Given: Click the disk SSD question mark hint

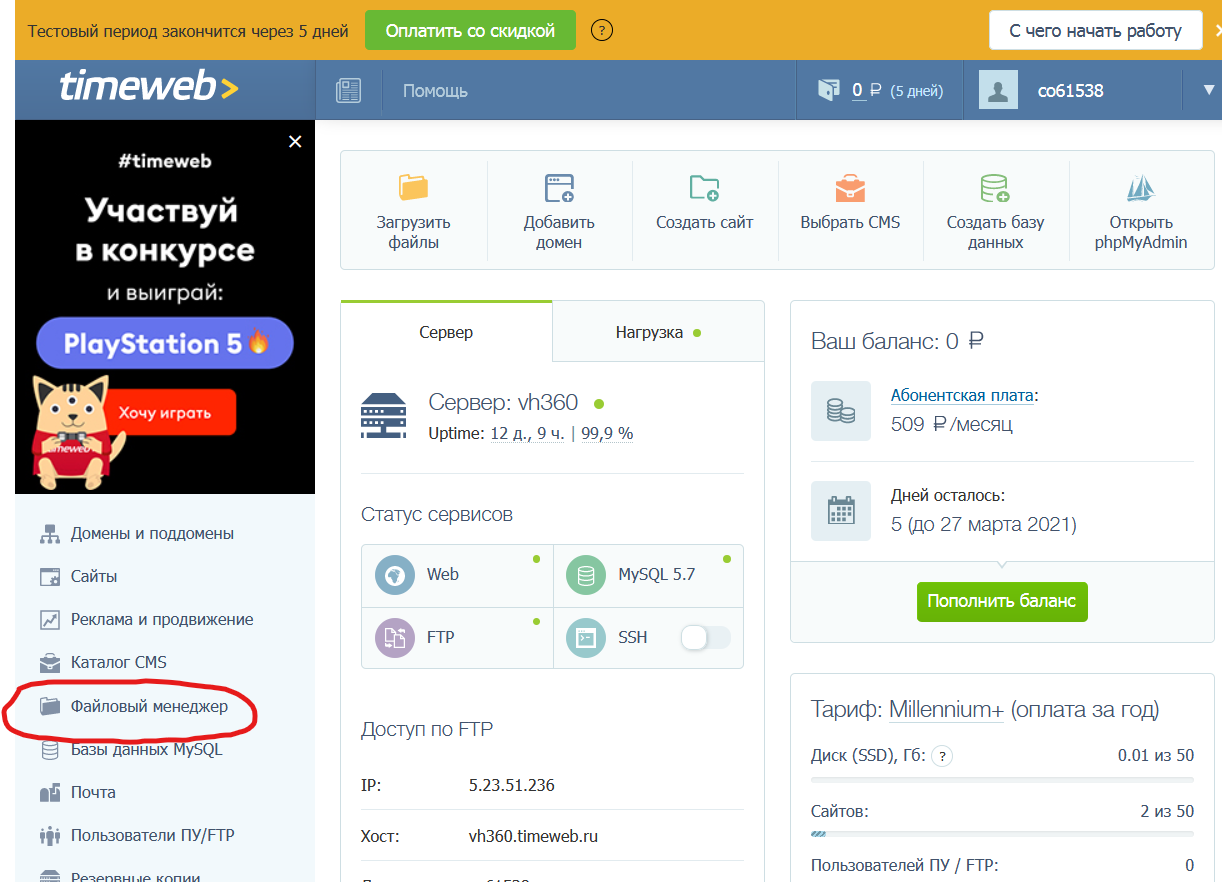Looking at the screenshot, I should coord(941,757).
